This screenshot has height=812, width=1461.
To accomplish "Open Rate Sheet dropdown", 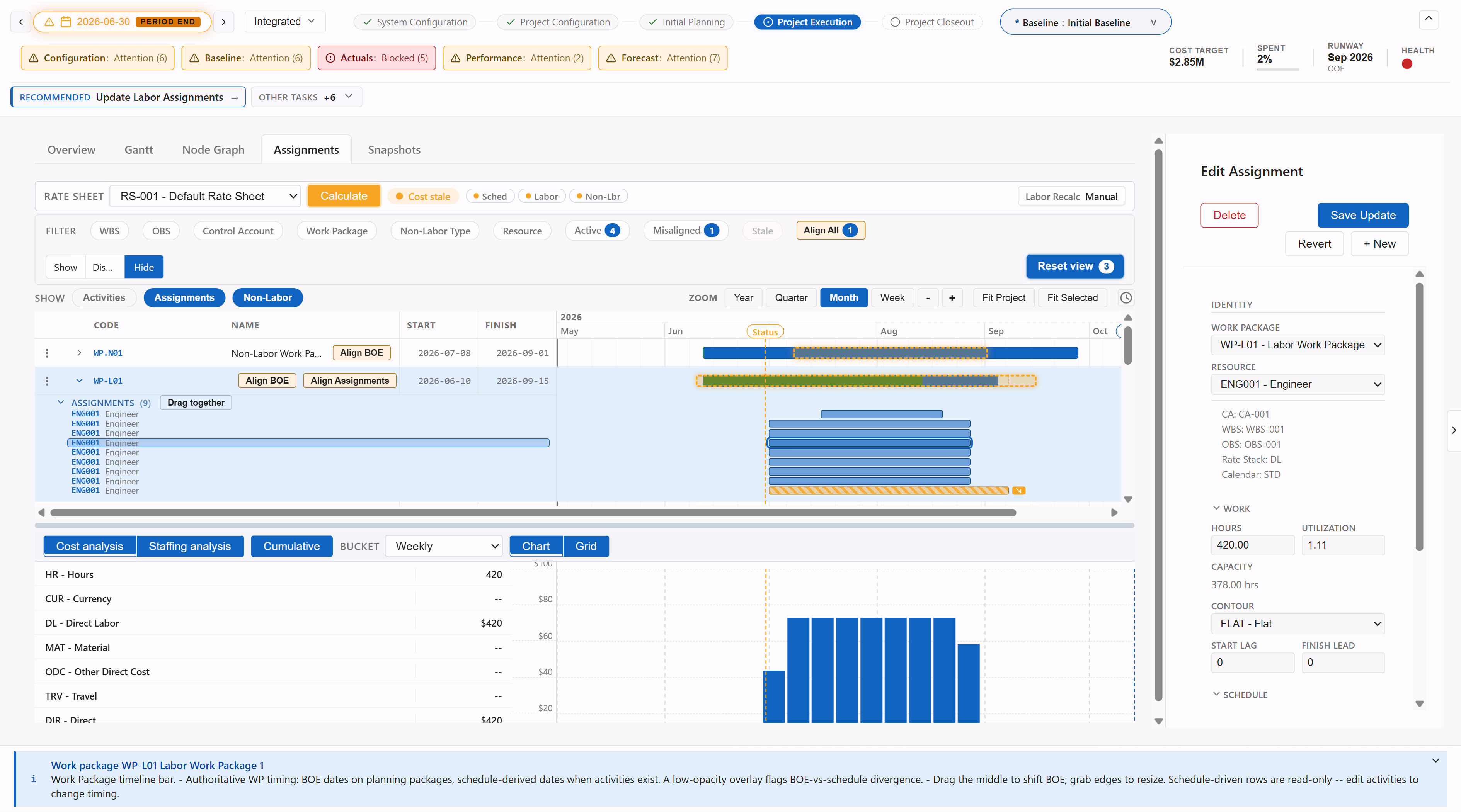I will tap(205, 196).
